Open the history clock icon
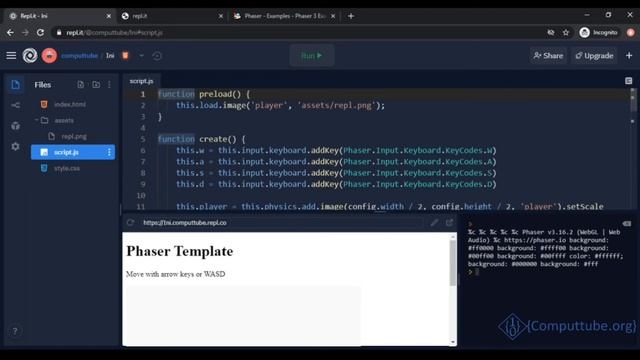This screenshot has height=360, width=640. pos(157,56)
